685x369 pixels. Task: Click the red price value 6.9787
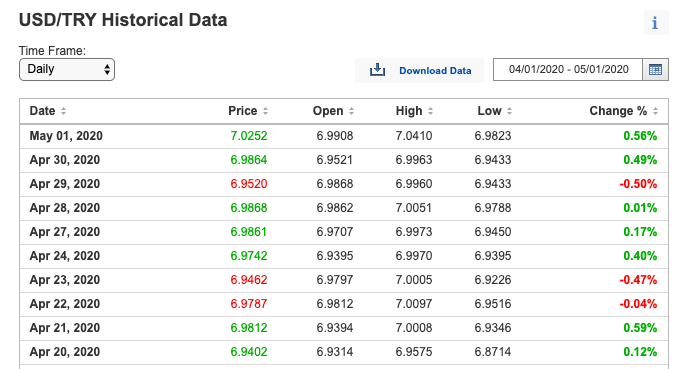tap(249, 304)
